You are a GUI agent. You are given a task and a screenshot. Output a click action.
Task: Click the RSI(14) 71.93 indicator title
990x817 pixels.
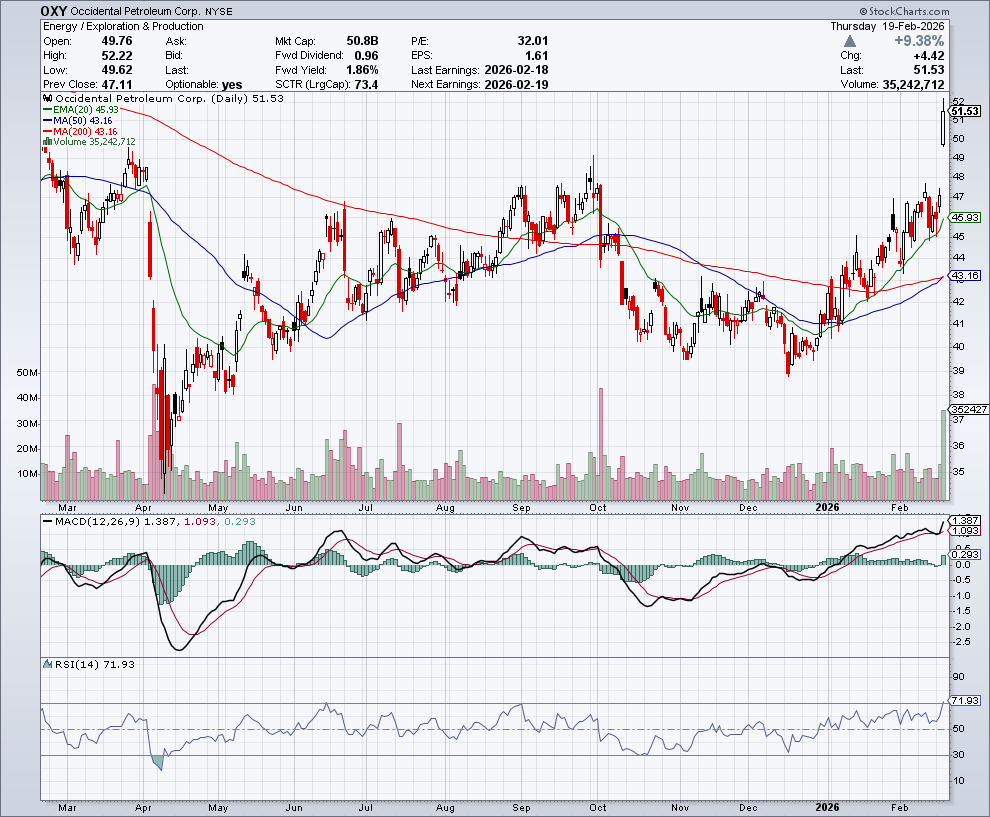95,664
